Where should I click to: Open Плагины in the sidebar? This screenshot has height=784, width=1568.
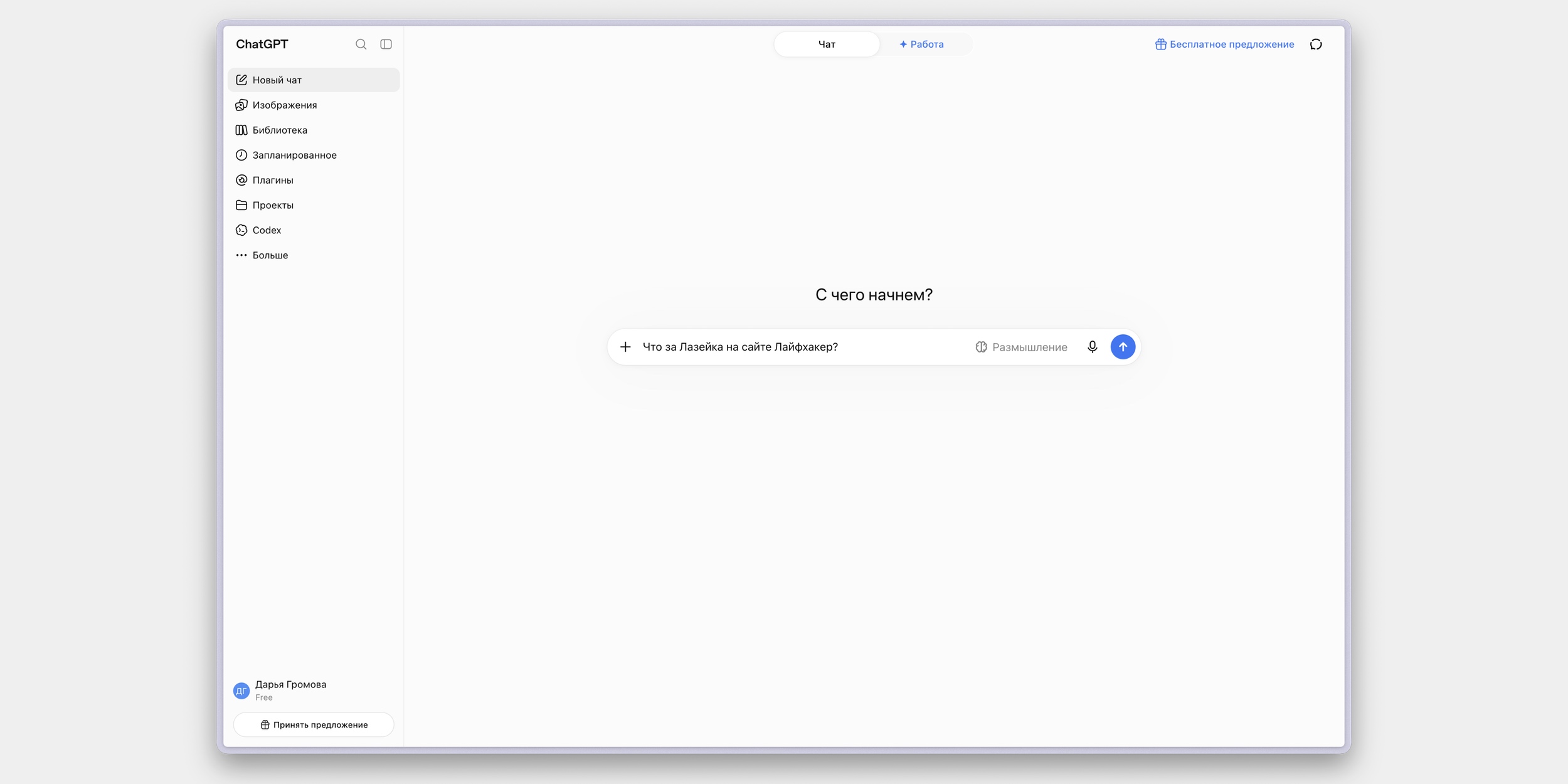click(x=314, y=180)
